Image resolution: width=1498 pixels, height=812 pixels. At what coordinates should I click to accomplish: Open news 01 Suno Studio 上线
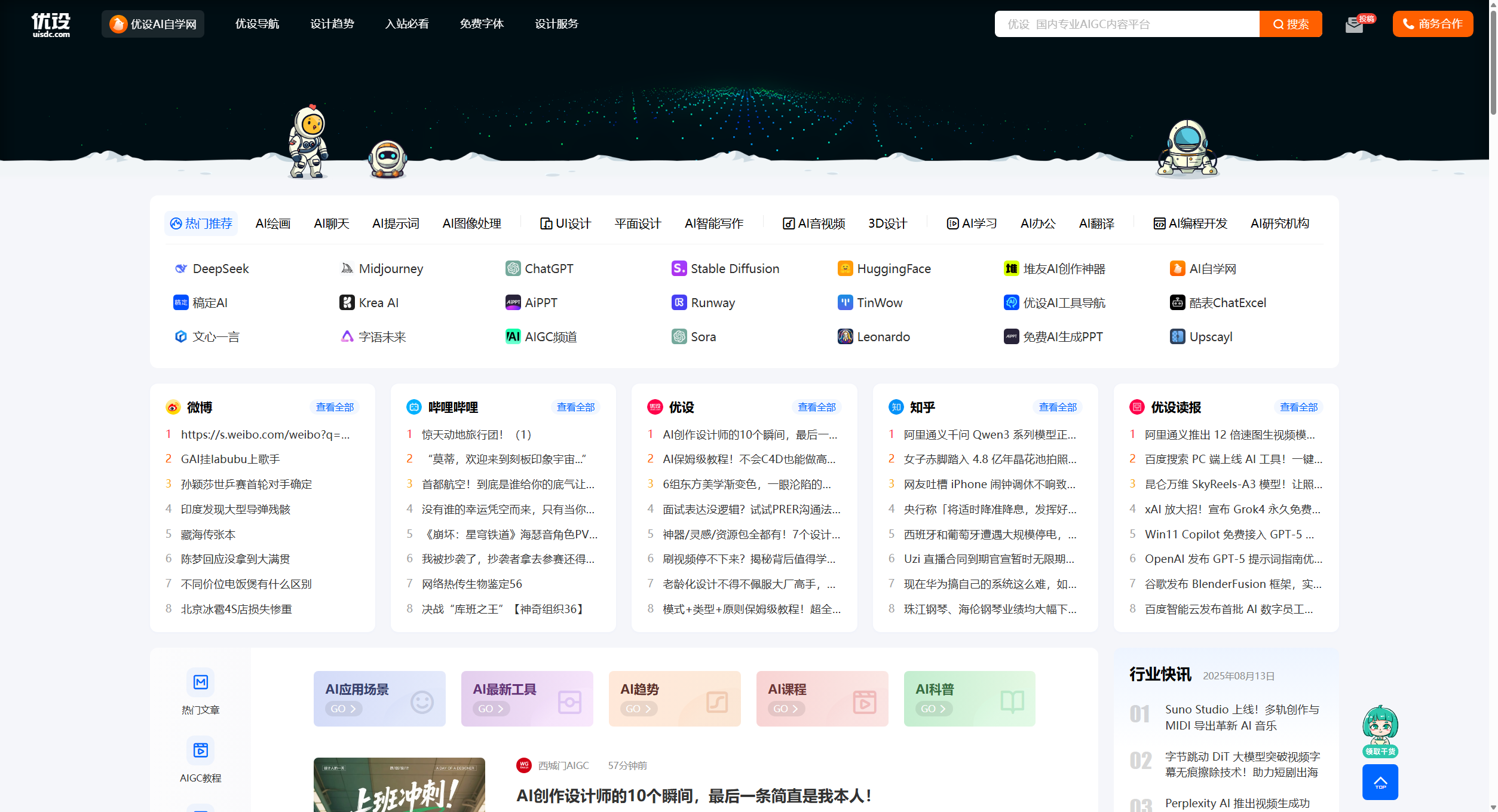[1242, 718]
